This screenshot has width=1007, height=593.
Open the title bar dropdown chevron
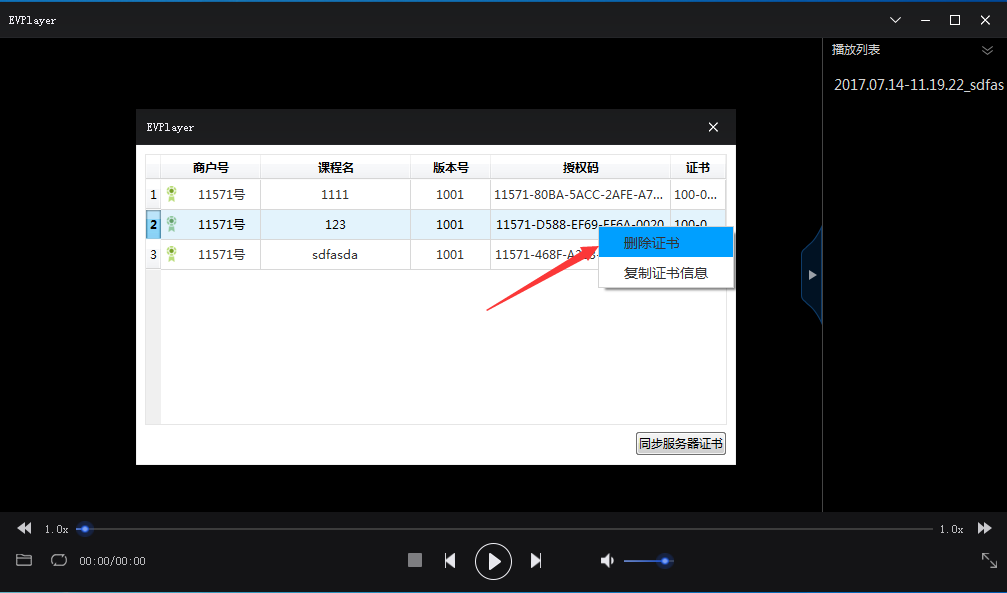tap(895, 19)
